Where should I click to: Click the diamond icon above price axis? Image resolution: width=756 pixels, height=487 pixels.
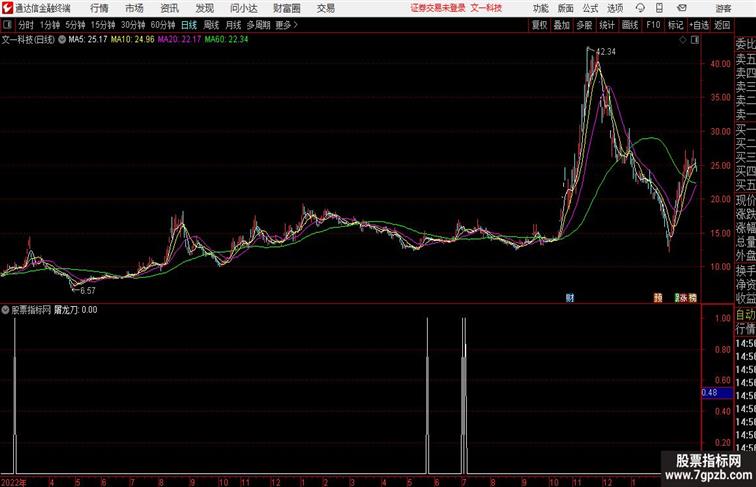(x=683, y=40)
